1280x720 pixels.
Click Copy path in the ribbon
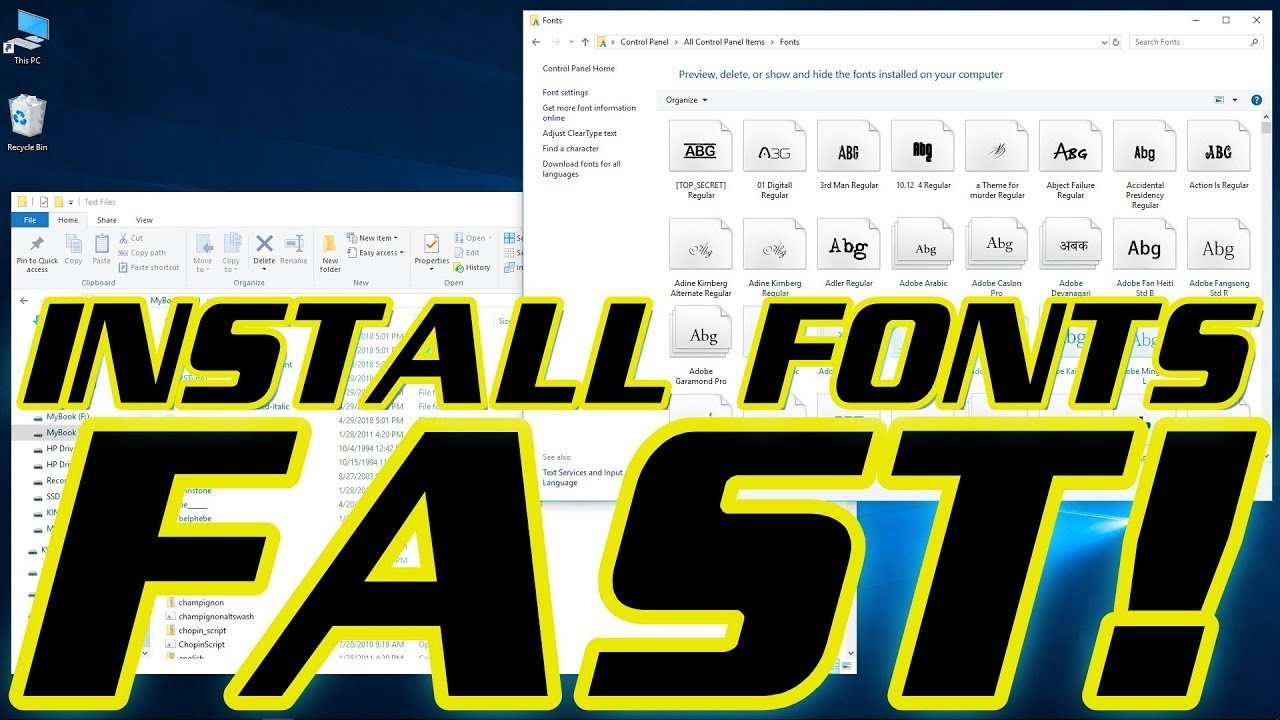142,253
